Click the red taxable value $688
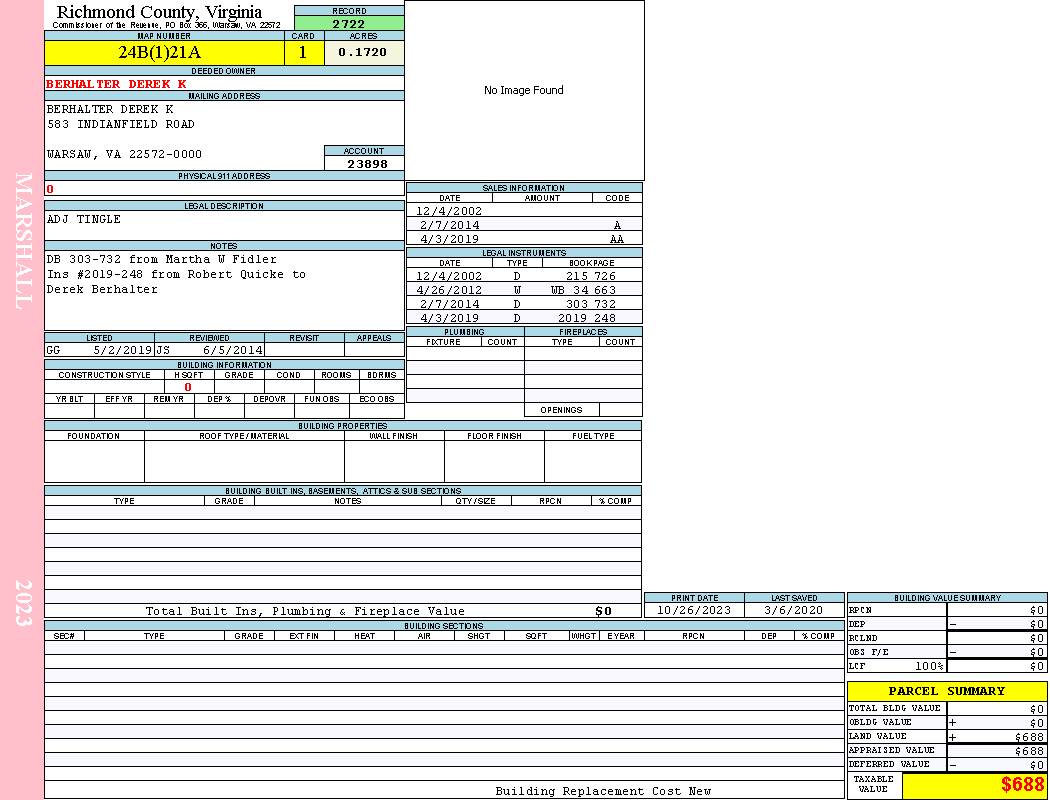 [x=1021, y=785]
